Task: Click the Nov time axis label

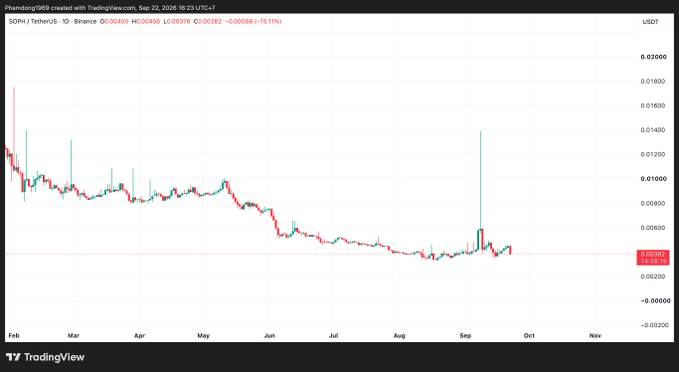Action: click(595, 336)
